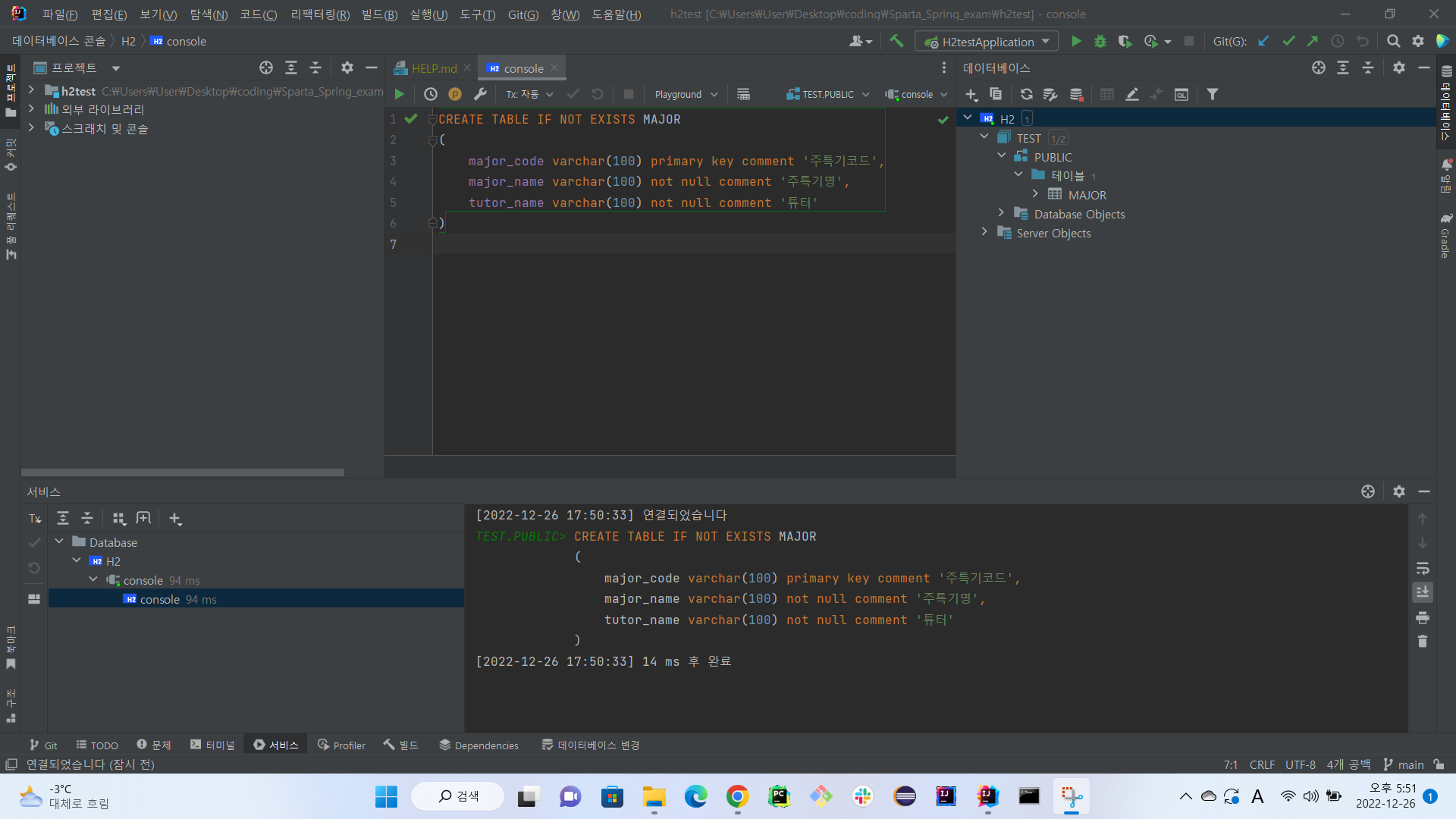This screenshot has width=1456, height=819.
Task: Open the H2testApplication run configuration dropdown
Action: pyautogui.click(x=987, y=42)
